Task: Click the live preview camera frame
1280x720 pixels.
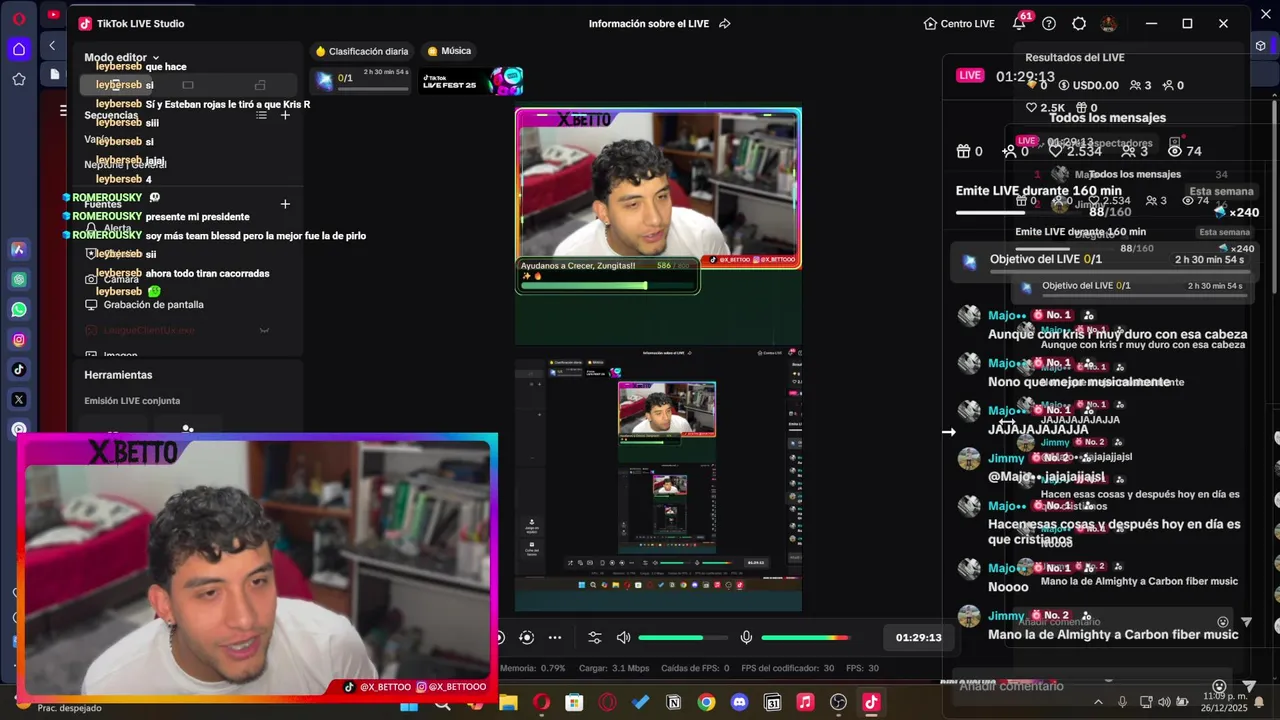Action: coord(658,188)
